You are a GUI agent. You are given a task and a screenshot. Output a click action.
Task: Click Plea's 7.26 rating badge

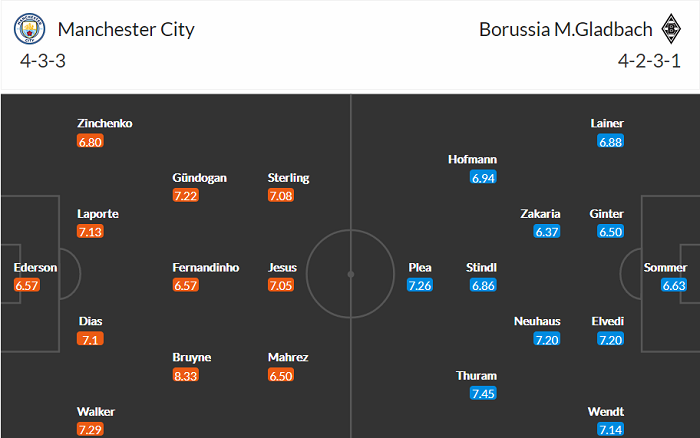[x=420, y=286]
